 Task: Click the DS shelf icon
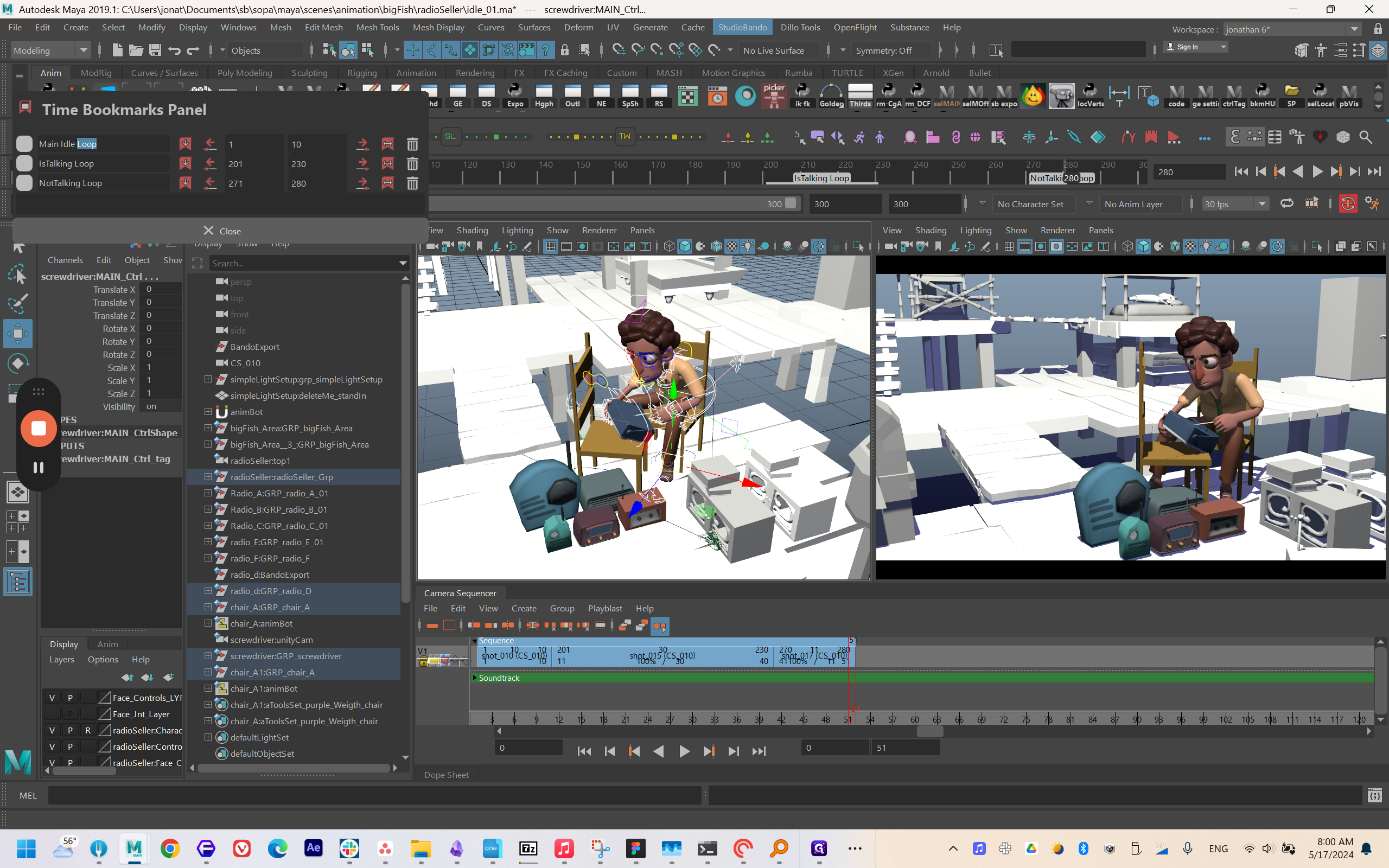coord(486,96)
